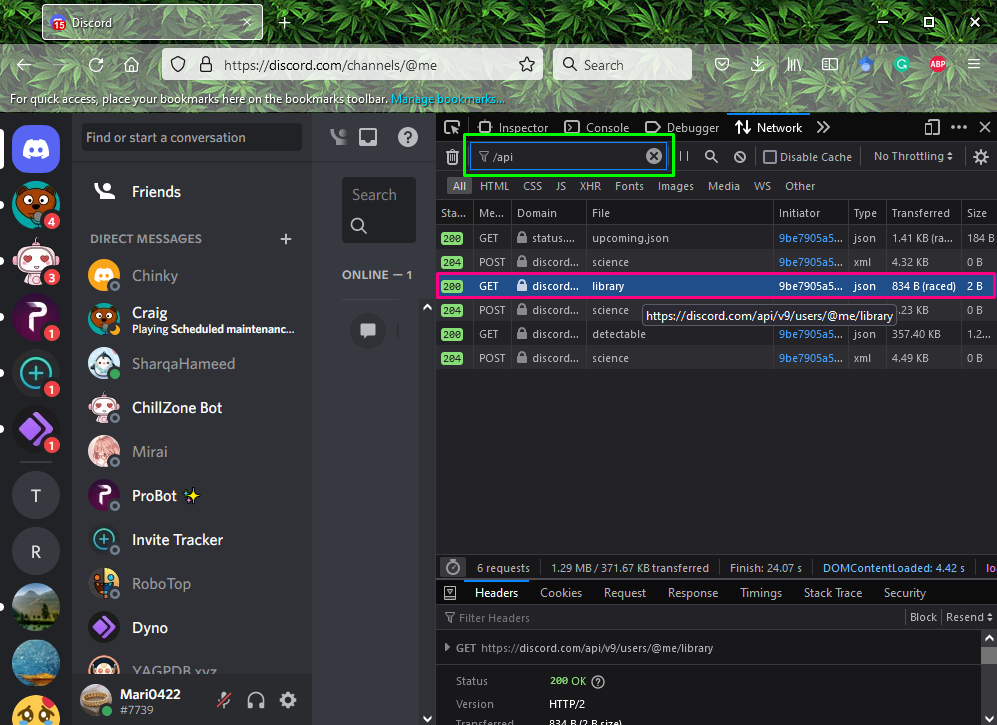997x725 pixels.
Task: Open Friends in Discord sidebar
Action: [156, 191]
